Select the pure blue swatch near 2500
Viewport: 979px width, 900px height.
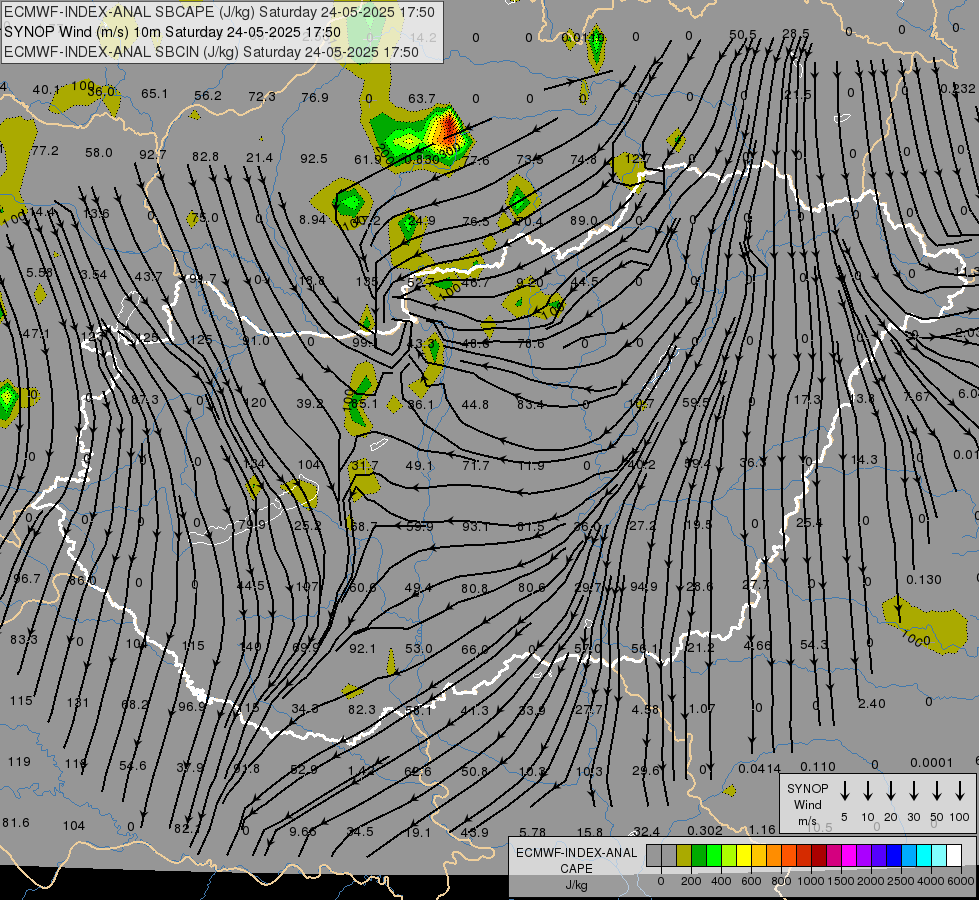coord(894,856)
